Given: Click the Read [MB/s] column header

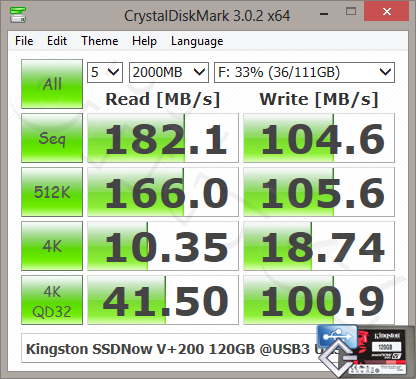Looking at the screenshot, I should [163, 99].
